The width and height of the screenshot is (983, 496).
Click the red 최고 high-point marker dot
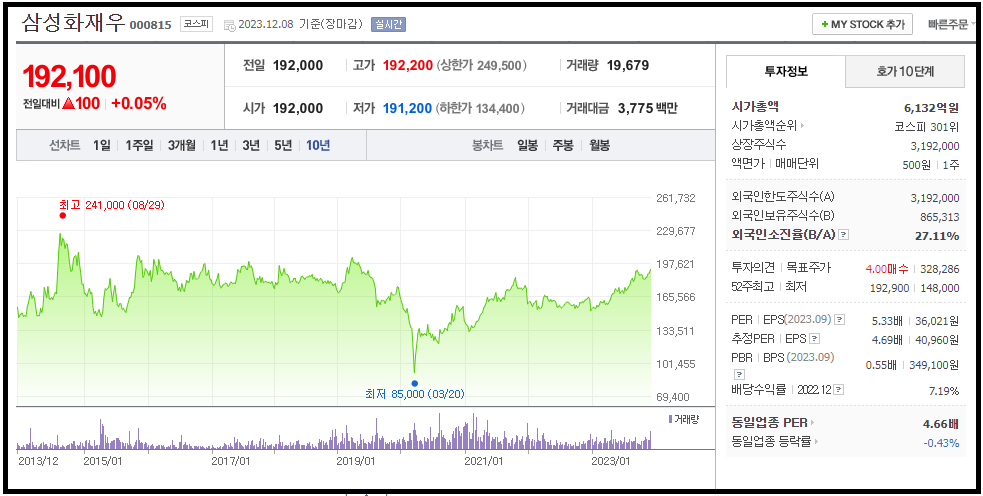point(63,215)
